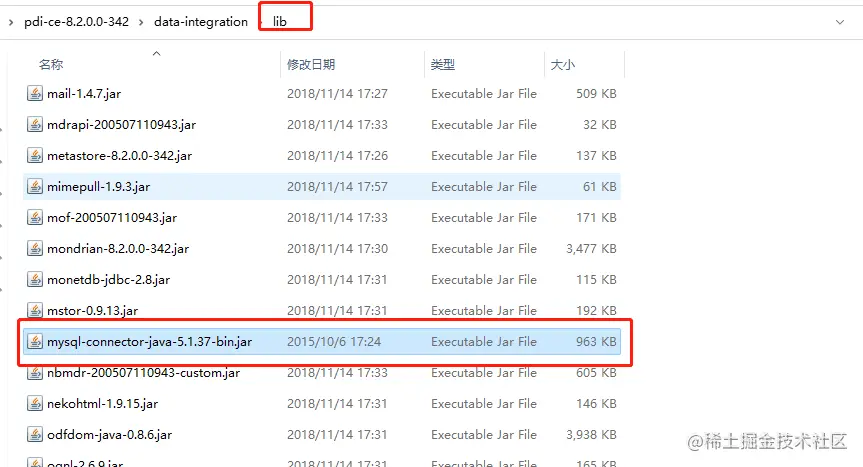The height and width of the screenshot is (467, 863).
Task: Sort files by the 名称 column header
Action: pos(51,64)
